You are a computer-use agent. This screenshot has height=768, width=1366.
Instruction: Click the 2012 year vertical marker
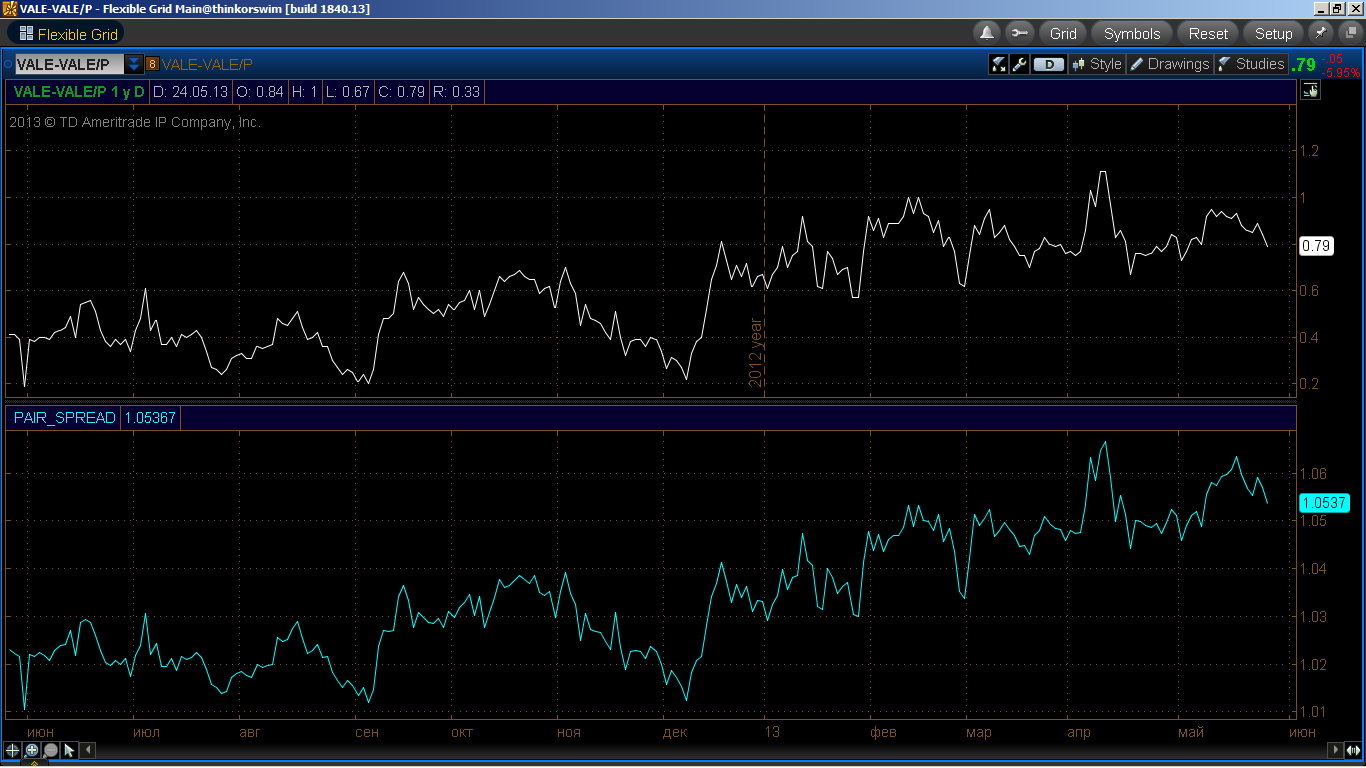point(756,351)
